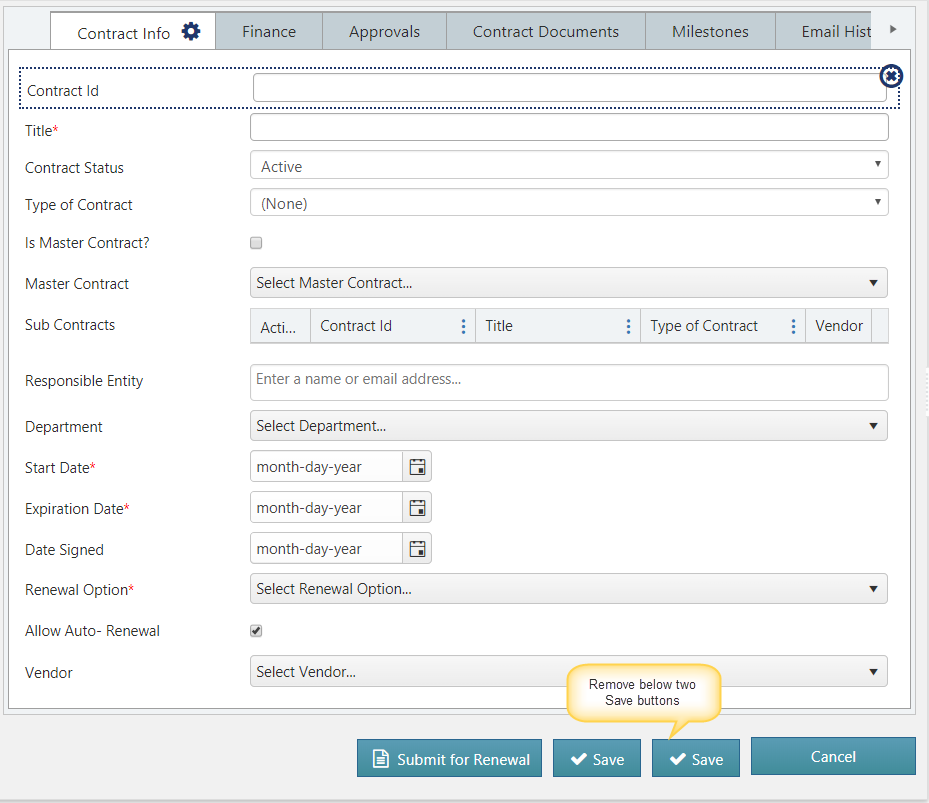This screenshot has height=803, width=929.
Task: Open the Select Vendor dropdown
Action: click(x=568, y=672)
